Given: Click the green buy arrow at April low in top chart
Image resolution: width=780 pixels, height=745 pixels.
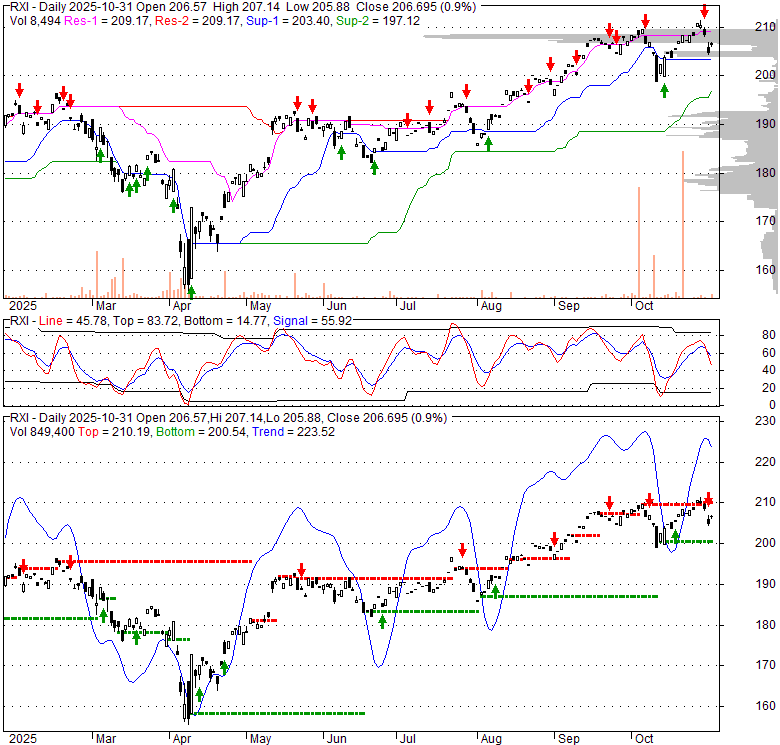Looking at the screenshot, I should 191,292.
